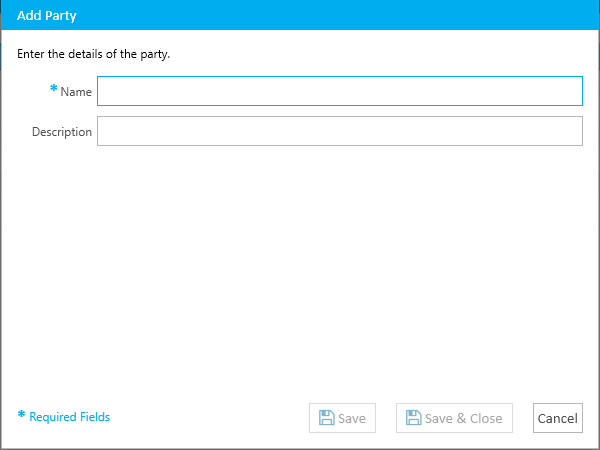Click the blue header bar beside the title
This screenshot has width=600, height=450.
coord(337,15)
